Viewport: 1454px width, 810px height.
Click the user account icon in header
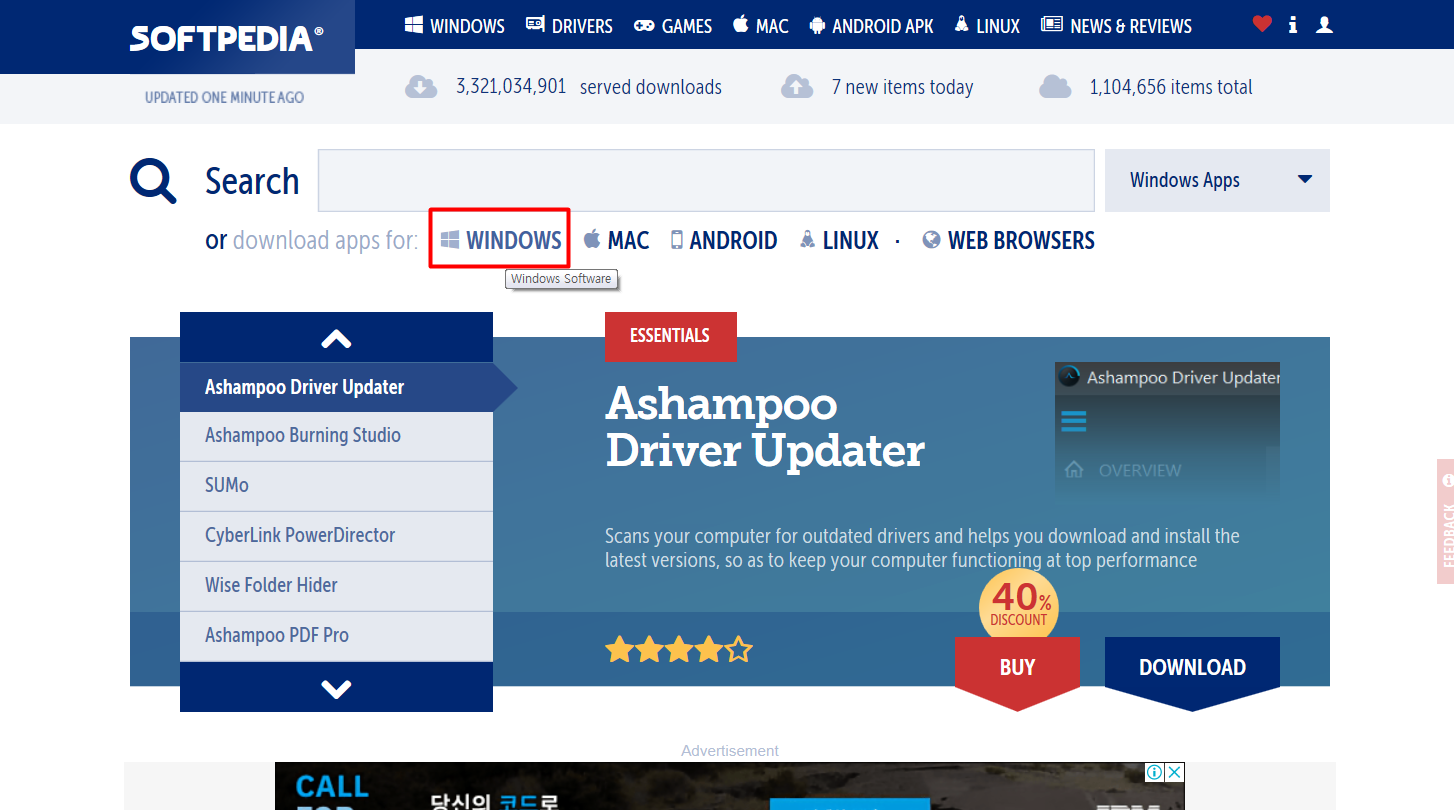pyautogui.click(x=1324, y=24)
